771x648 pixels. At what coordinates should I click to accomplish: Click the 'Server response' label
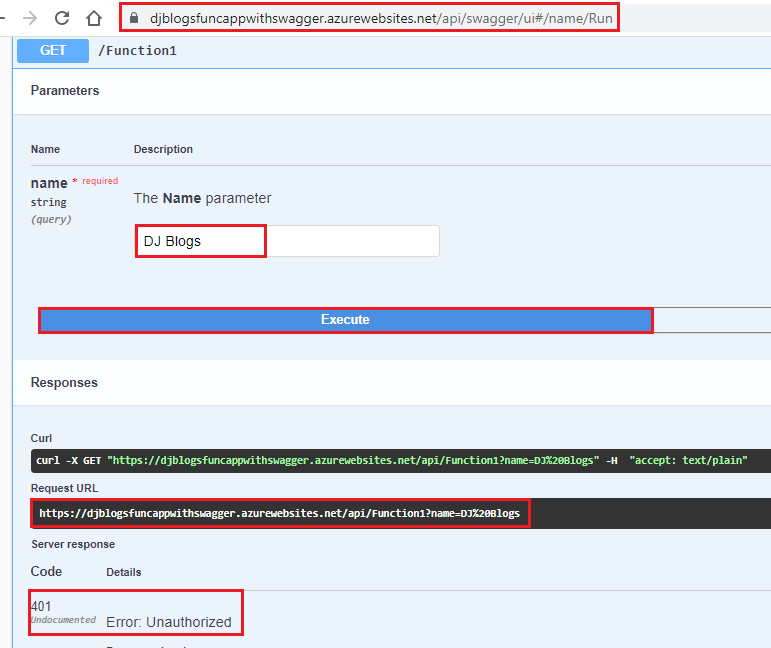[x=73, y=544]
